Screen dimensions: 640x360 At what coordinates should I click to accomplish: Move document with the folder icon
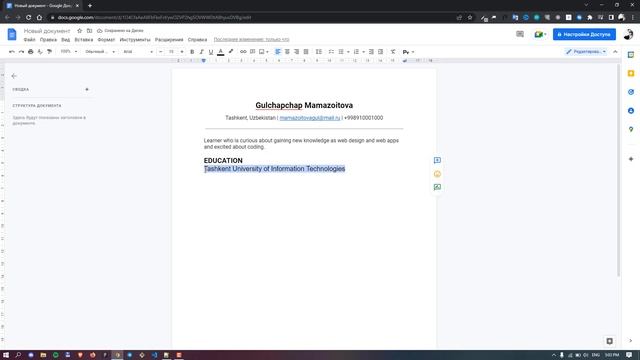[89, 31]
